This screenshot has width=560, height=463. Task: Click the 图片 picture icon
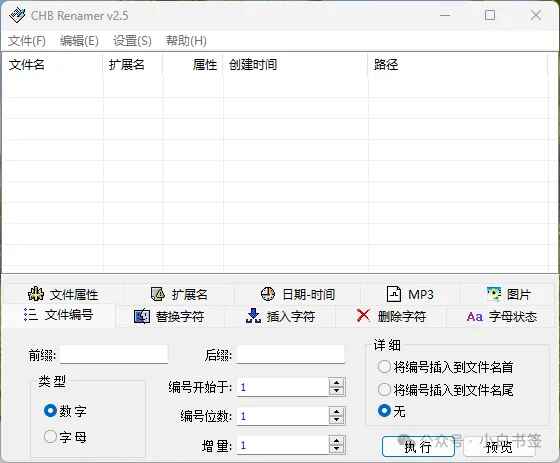point(494,294)
